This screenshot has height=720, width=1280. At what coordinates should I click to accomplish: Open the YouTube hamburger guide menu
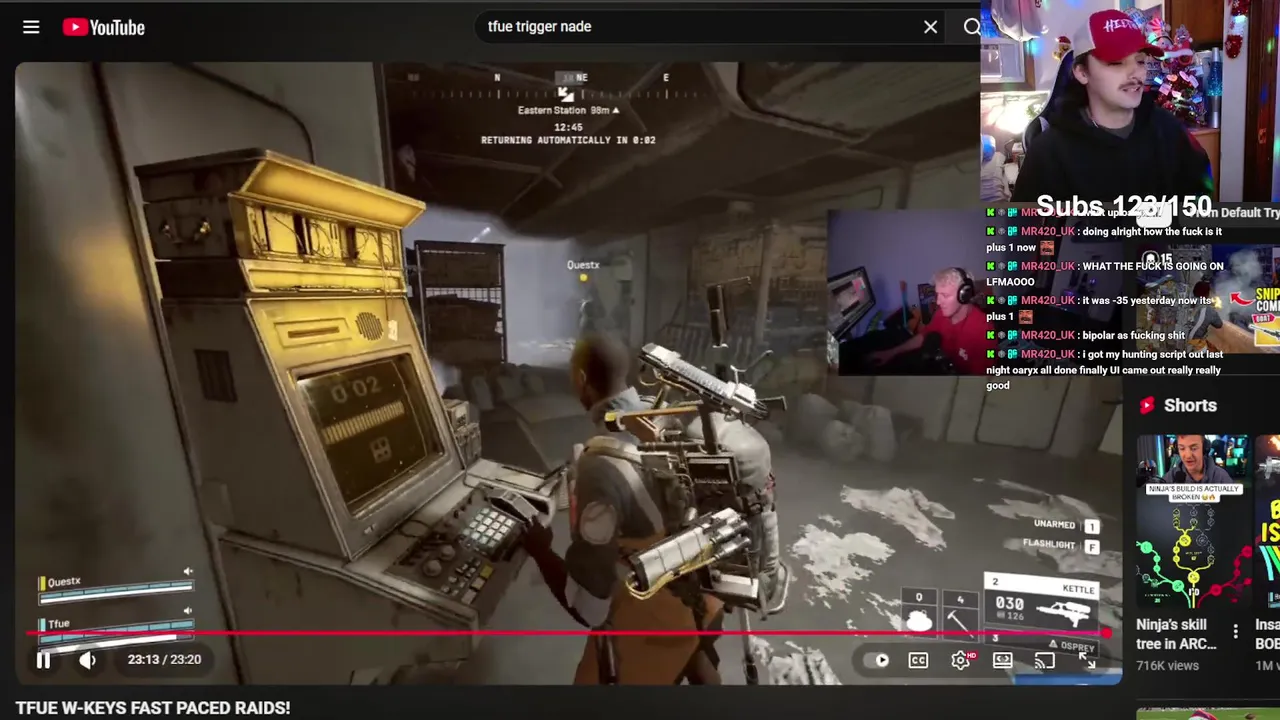click(x=31, y=27)
